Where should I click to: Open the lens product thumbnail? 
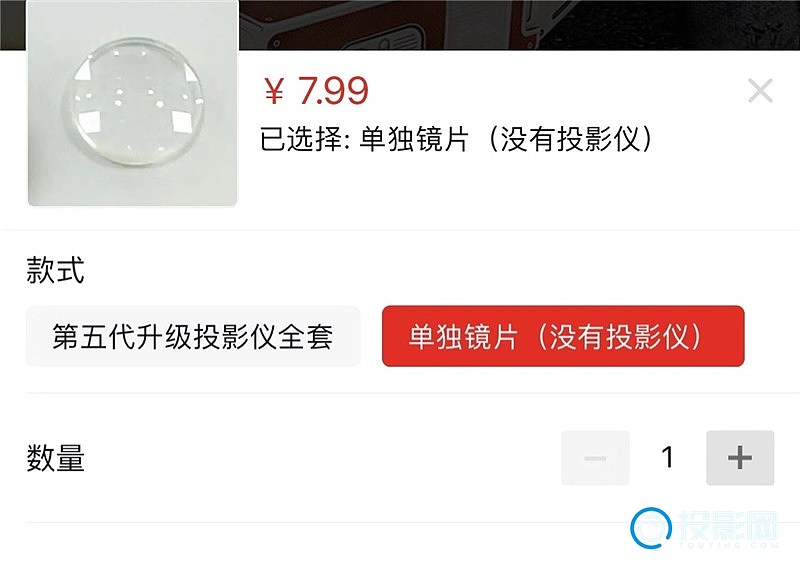tap(133, 102)
